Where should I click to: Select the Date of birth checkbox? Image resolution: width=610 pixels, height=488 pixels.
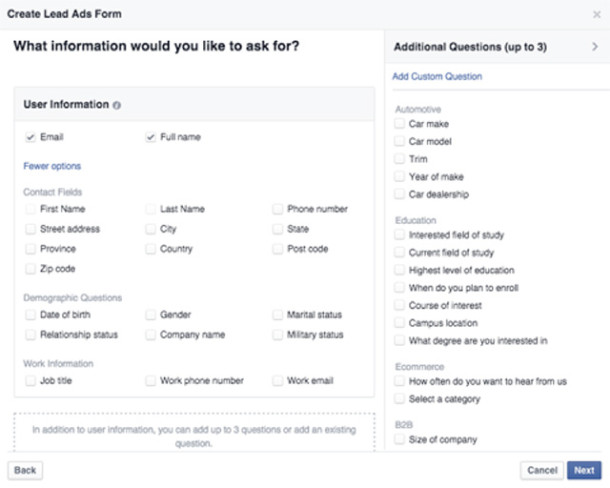(x=31, y=315)
